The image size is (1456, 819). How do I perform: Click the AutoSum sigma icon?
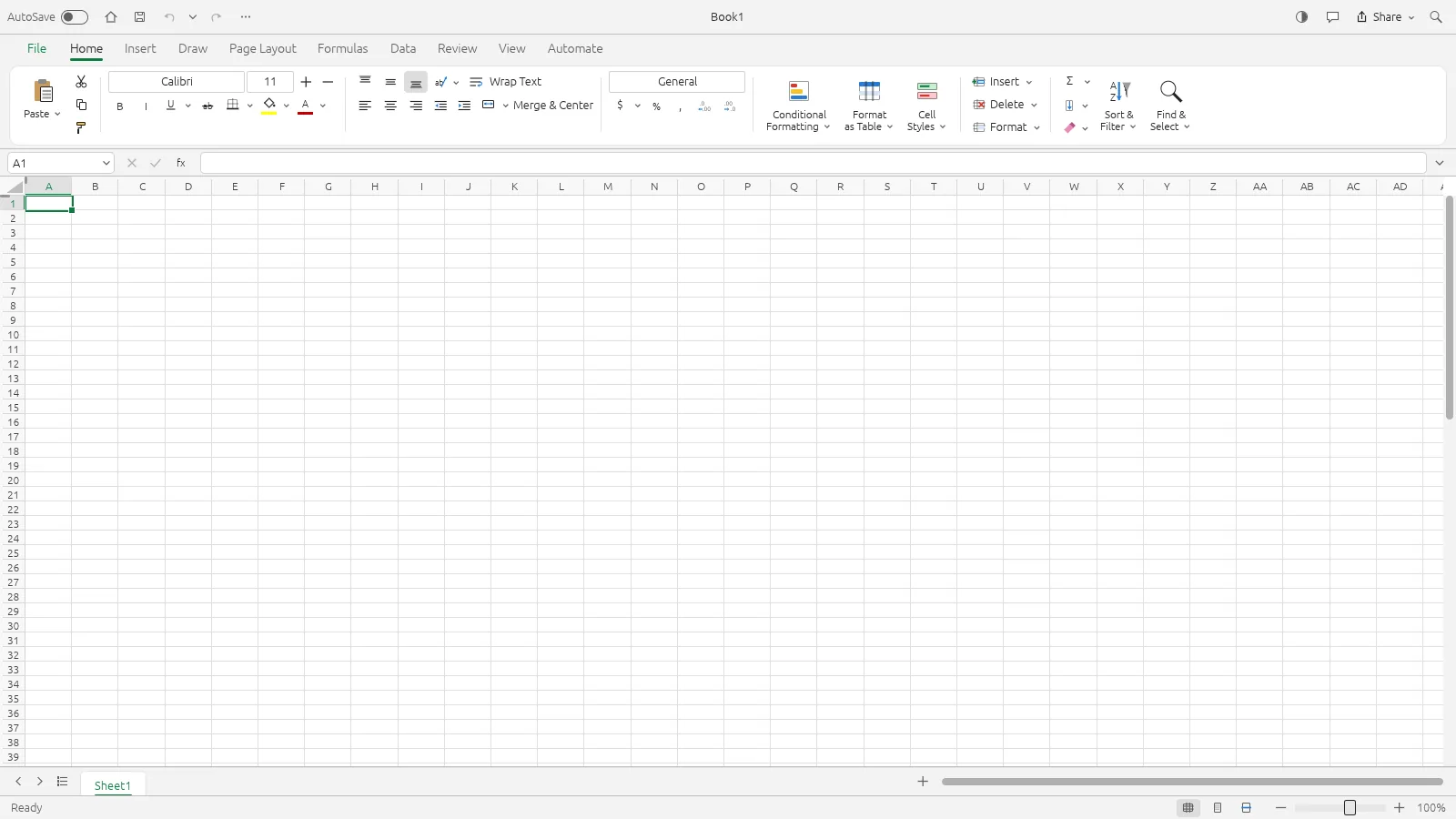[x=1069, y=81]
